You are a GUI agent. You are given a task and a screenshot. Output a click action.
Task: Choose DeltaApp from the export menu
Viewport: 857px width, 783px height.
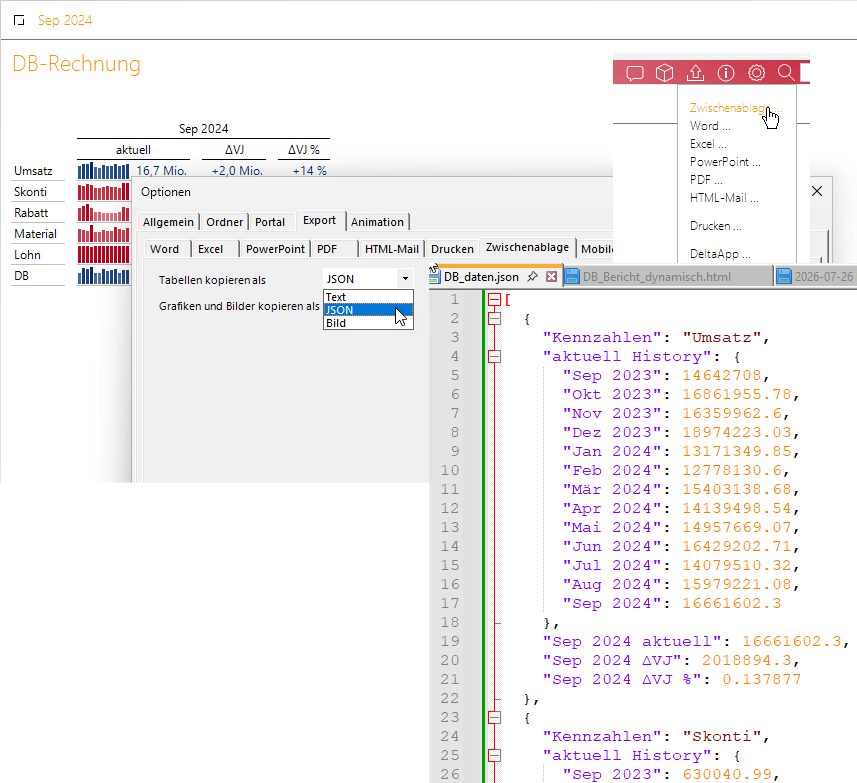click(x=720, y=254)
